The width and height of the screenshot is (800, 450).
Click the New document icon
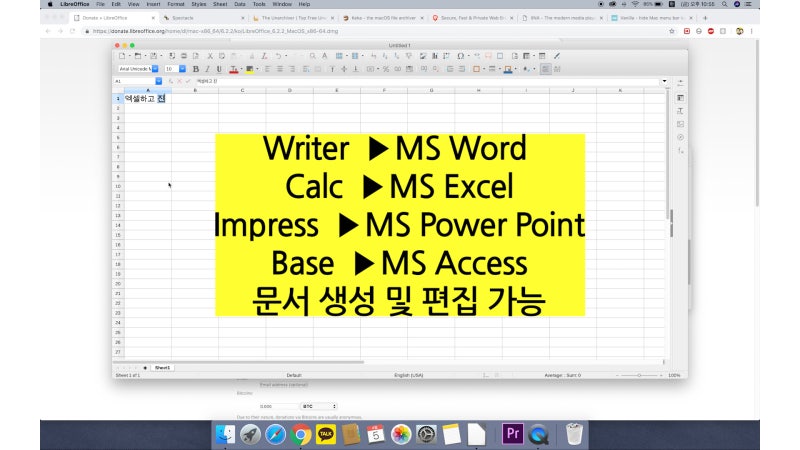click(122, 56)
